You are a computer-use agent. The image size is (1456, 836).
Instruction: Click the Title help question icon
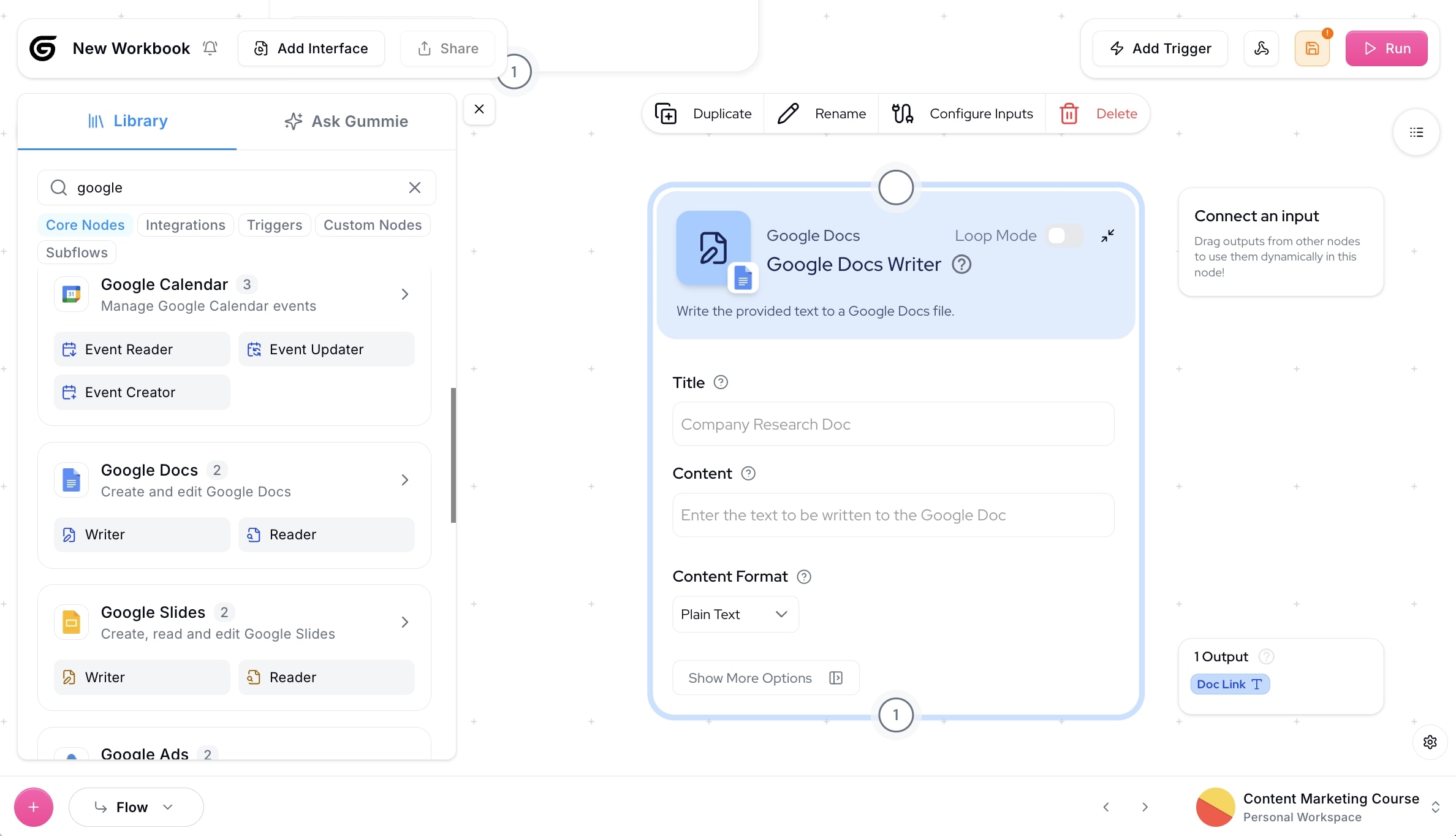[x=721, y=382]
